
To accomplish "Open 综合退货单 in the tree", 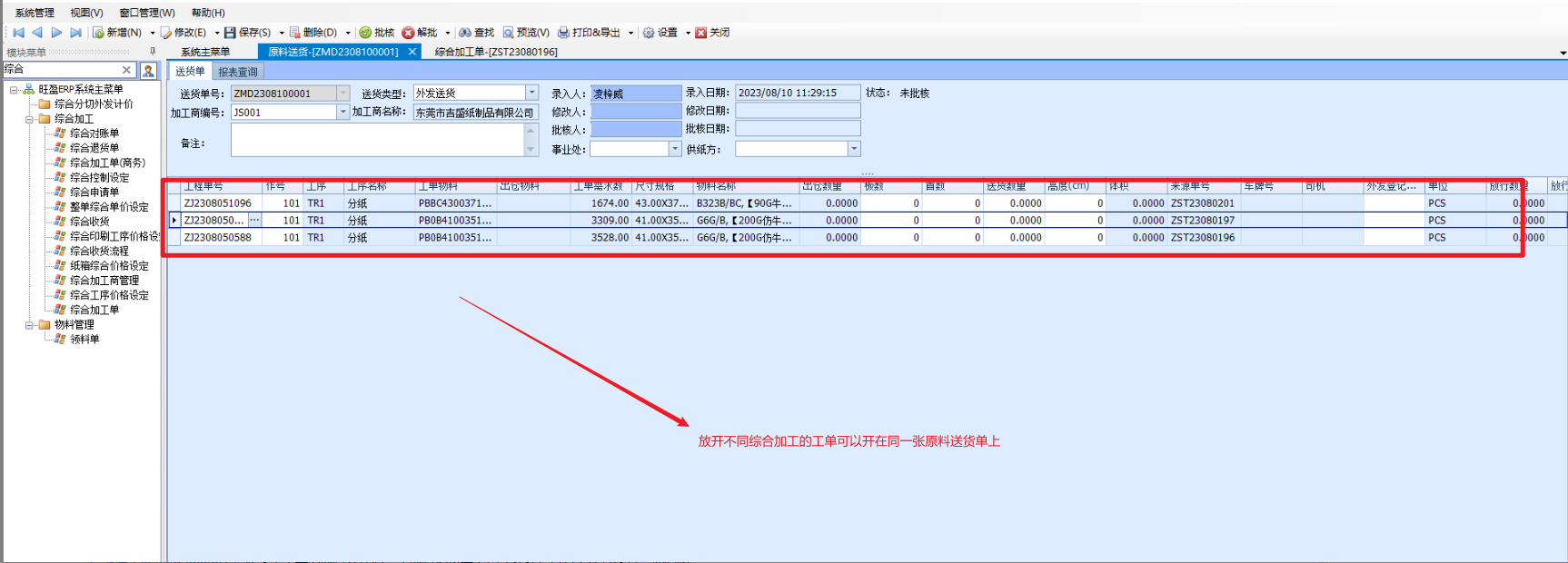I will coord(94,148).
